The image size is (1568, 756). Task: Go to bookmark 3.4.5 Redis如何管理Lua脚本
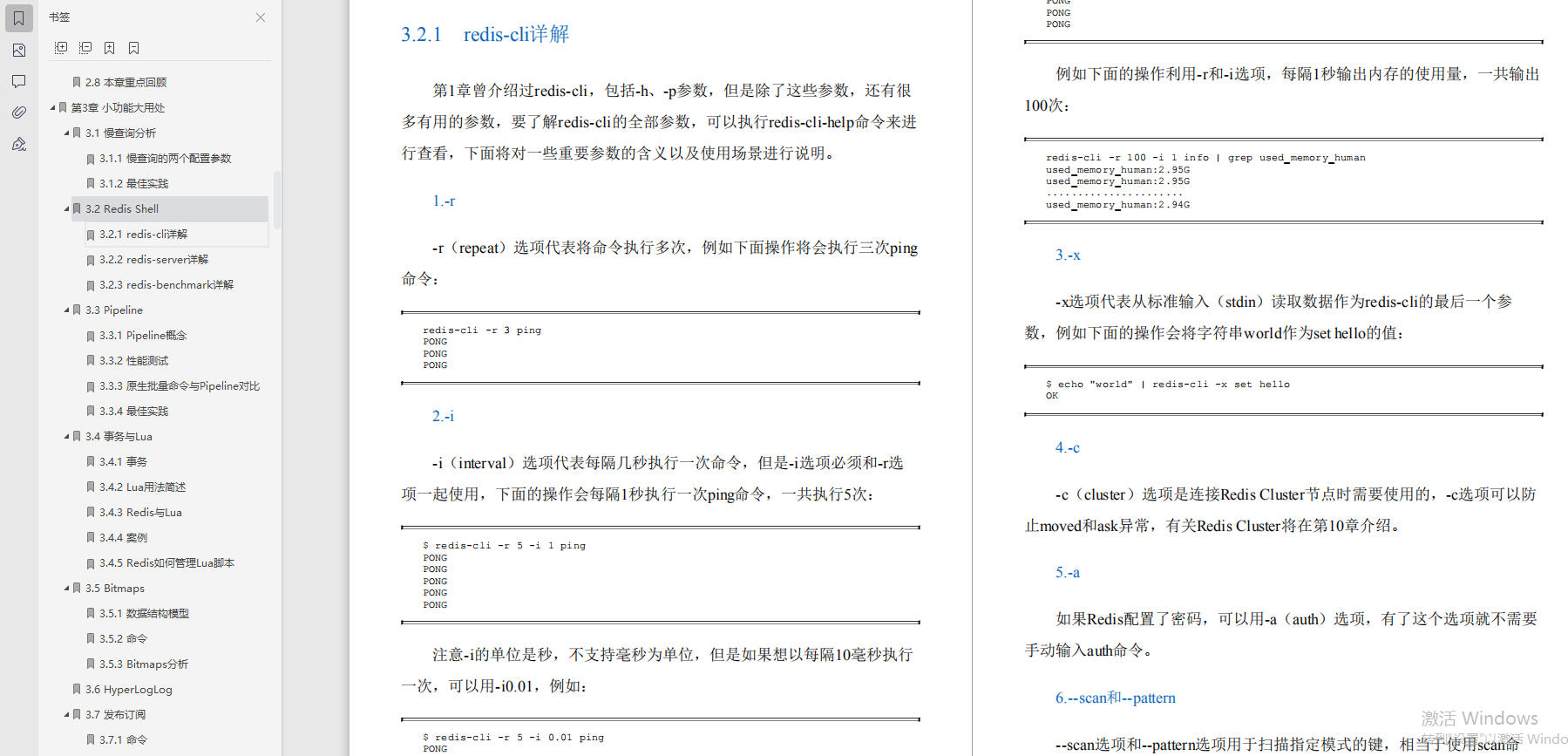[166, 563]
